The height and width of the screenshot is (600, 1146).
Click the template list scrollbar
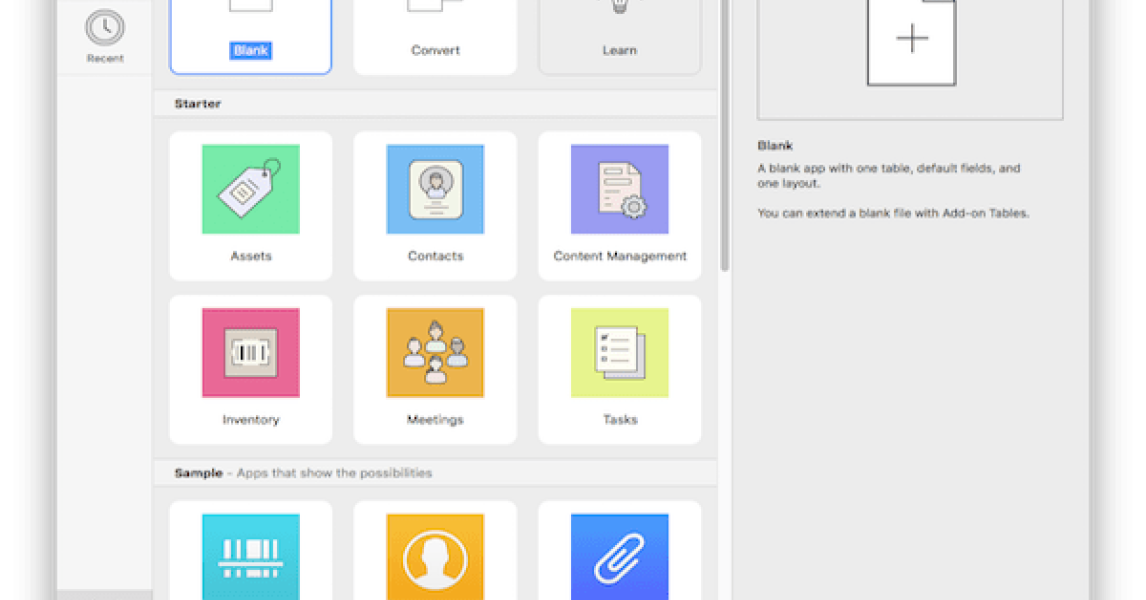click(x=724, y=135)
